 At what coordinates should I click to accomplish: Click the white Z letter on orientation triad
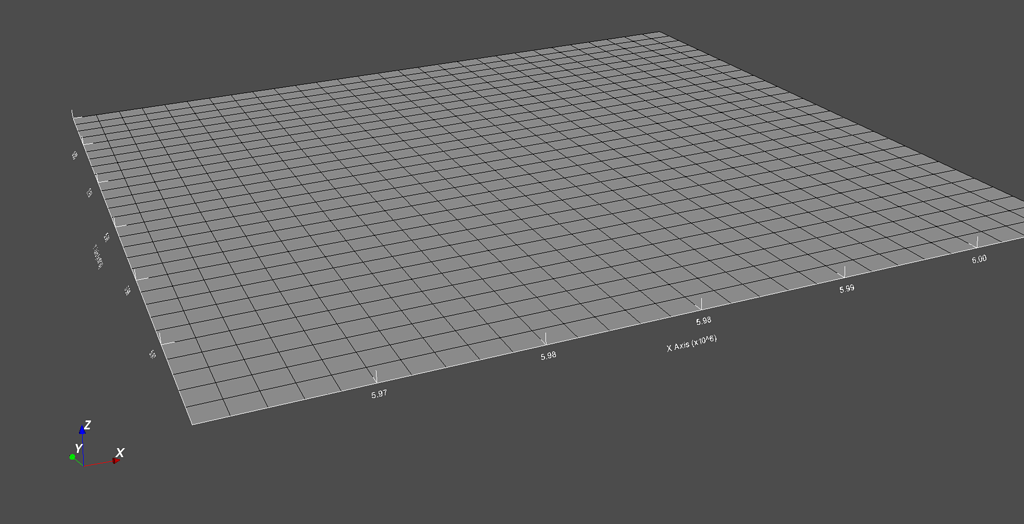(88, 425)
